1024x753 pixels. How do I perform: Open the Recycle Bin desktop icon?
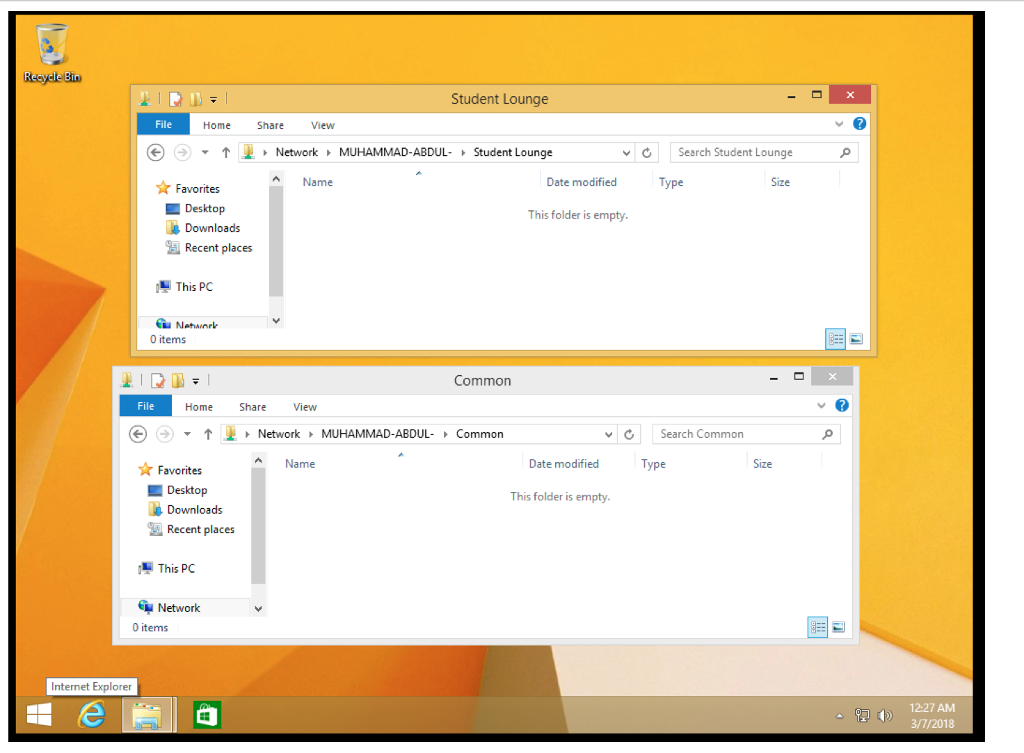click(52, 54)
